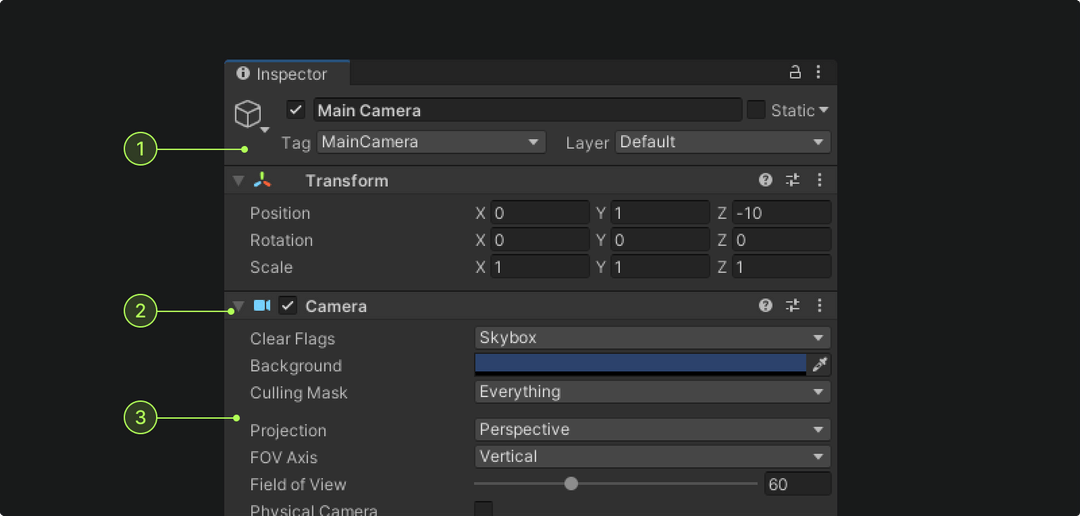Screen dimensions: 1080x516
Task: Toggle the Camera component enabled checkbox
Action: click(x=288, y=306)
